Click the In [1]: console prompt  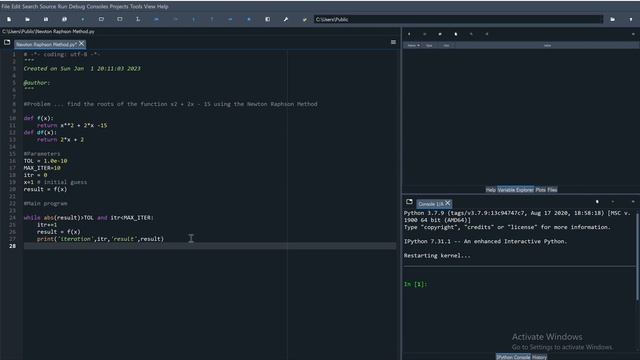(416, 284)
